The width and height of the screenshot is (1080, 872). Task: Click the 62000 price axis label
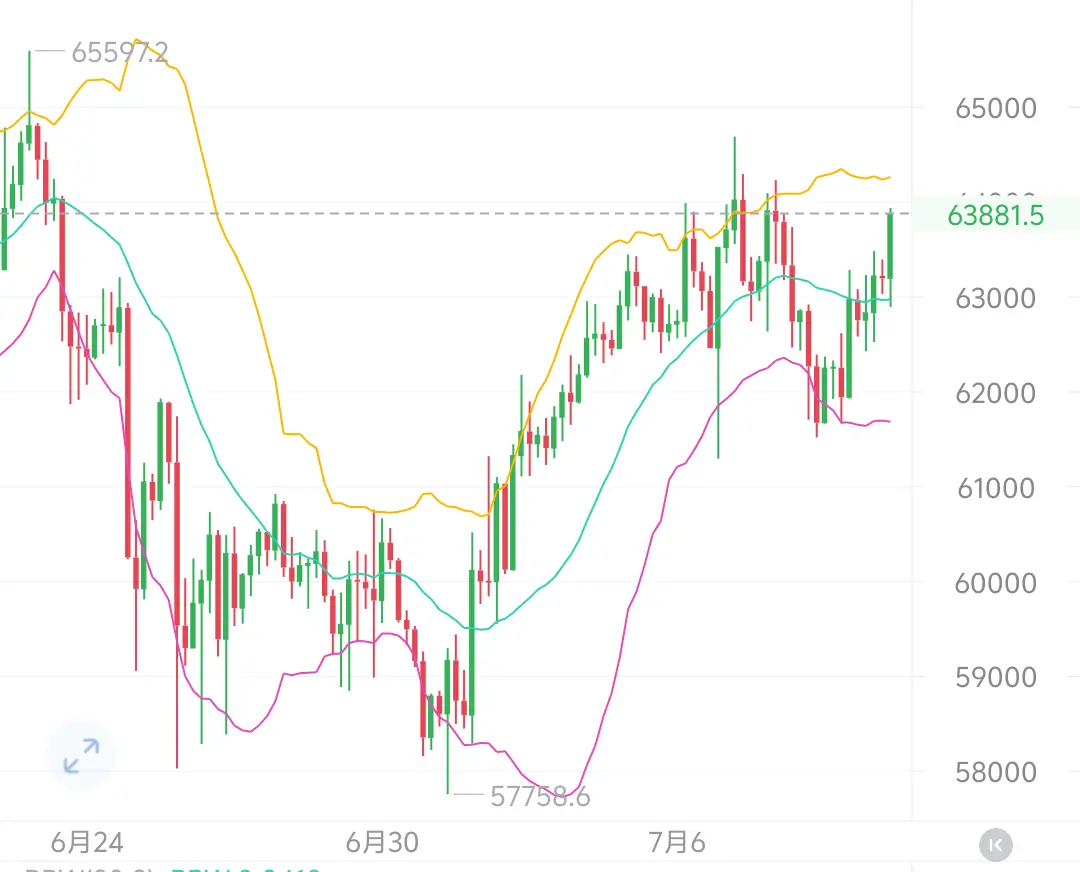(x=995, y=393)
